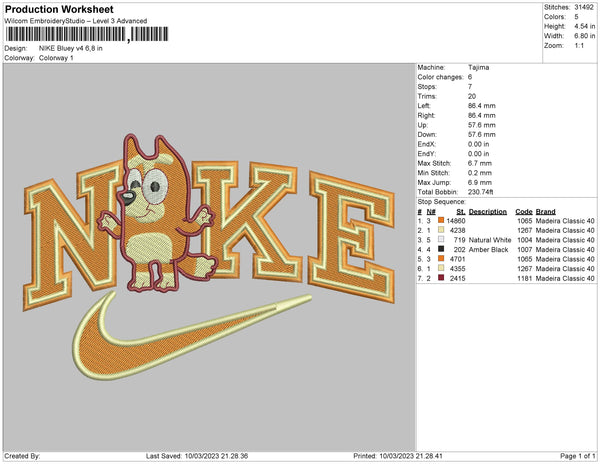Click stitch count '14860' in stop sequence
600x464 pixels.
(456, 221)
